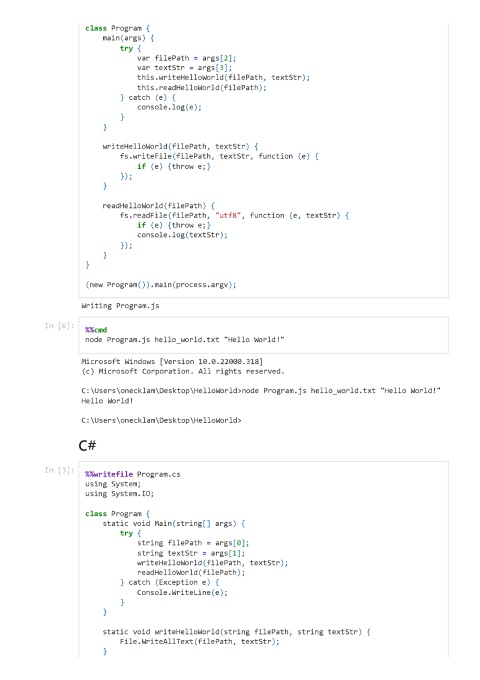Viewport: 480px width, 680px height.
Task: Click the In [6] cell prompt label
Action: pyautogui.click(x=59, y=326)
